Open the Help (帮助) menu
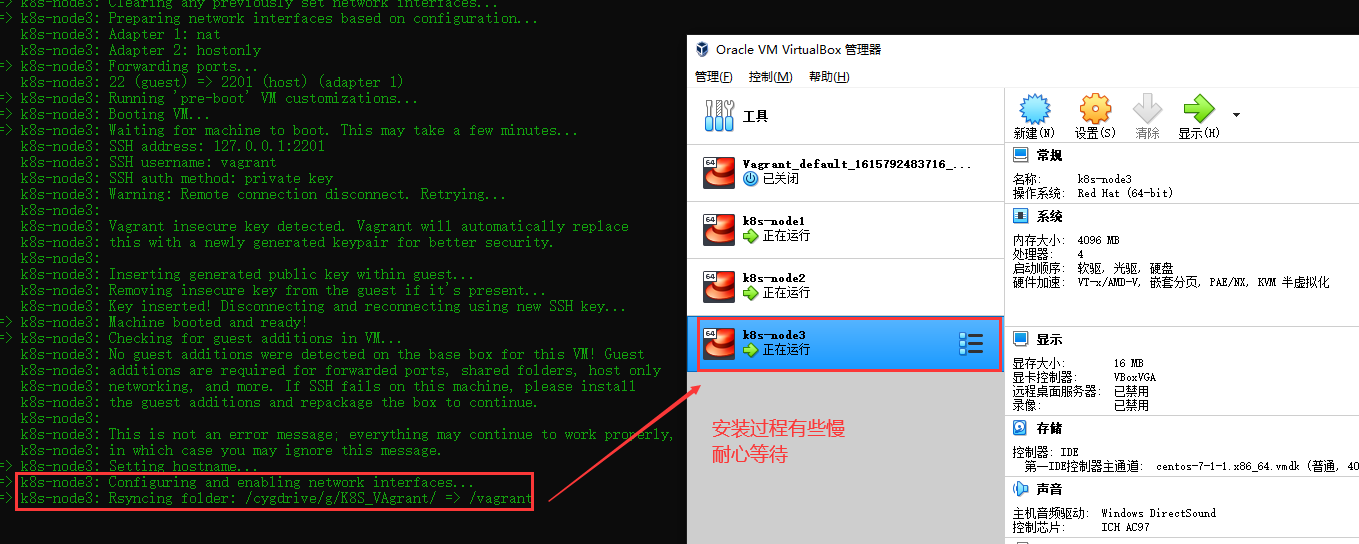Screen dimensions: 1359x544 click(829, 77)
